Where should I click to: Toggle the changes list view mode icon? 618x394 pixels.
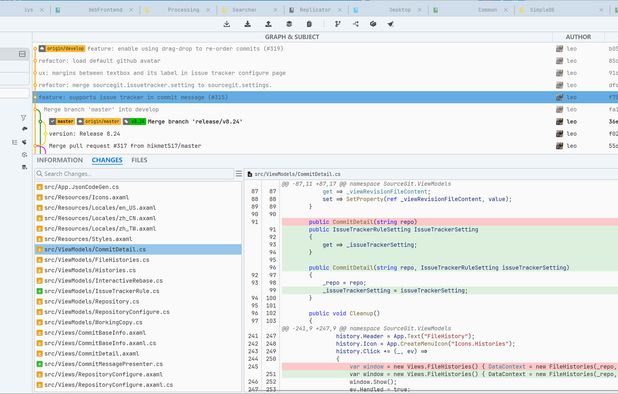[239, 174]
